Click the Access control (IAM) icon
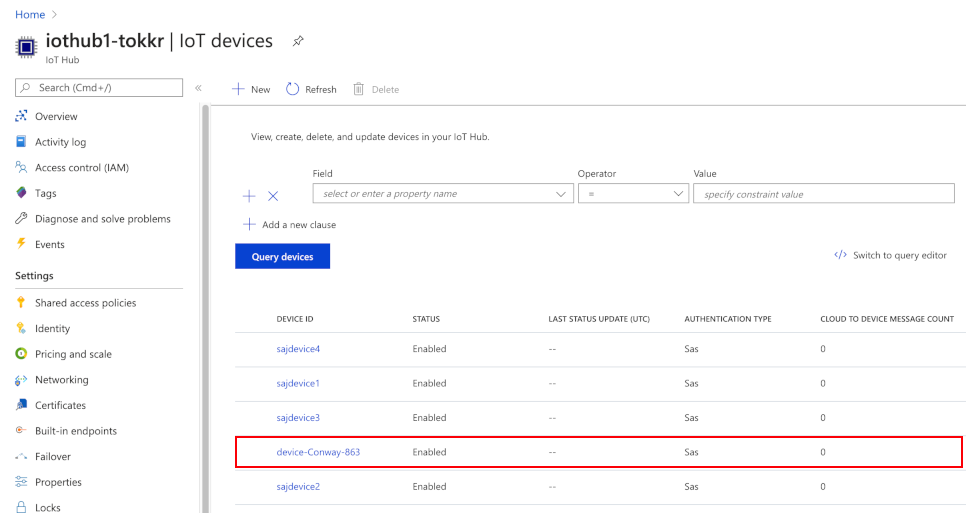Image resolution: width=966 pixels, height=513 pixels. tap(22, 167)
